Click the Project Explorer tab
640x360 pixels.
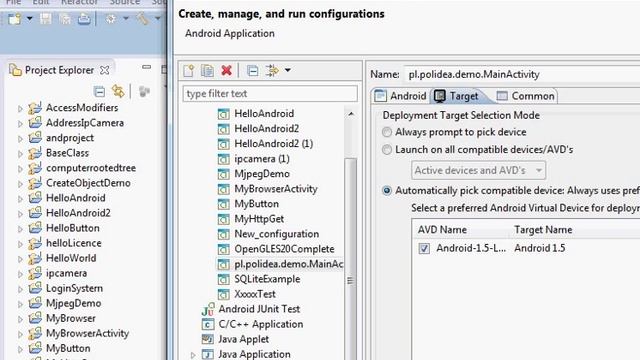point(59,70)
